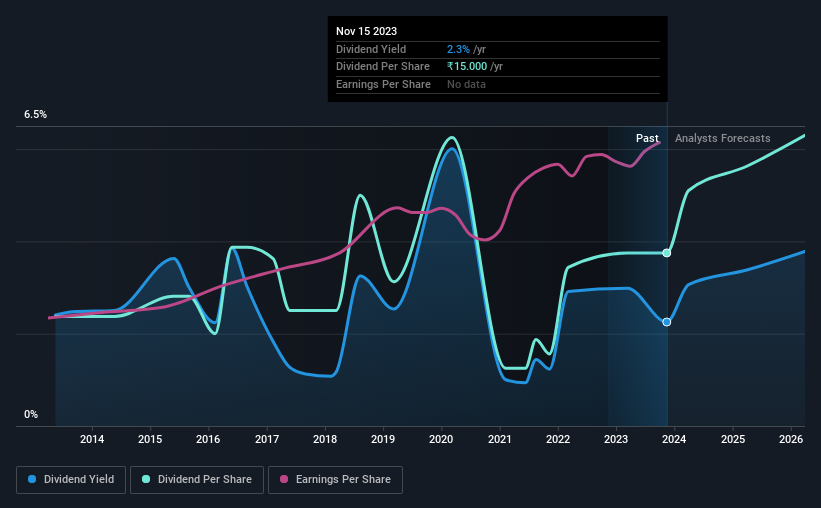Click the 2020 x-axis label

(x=441, y=439)
